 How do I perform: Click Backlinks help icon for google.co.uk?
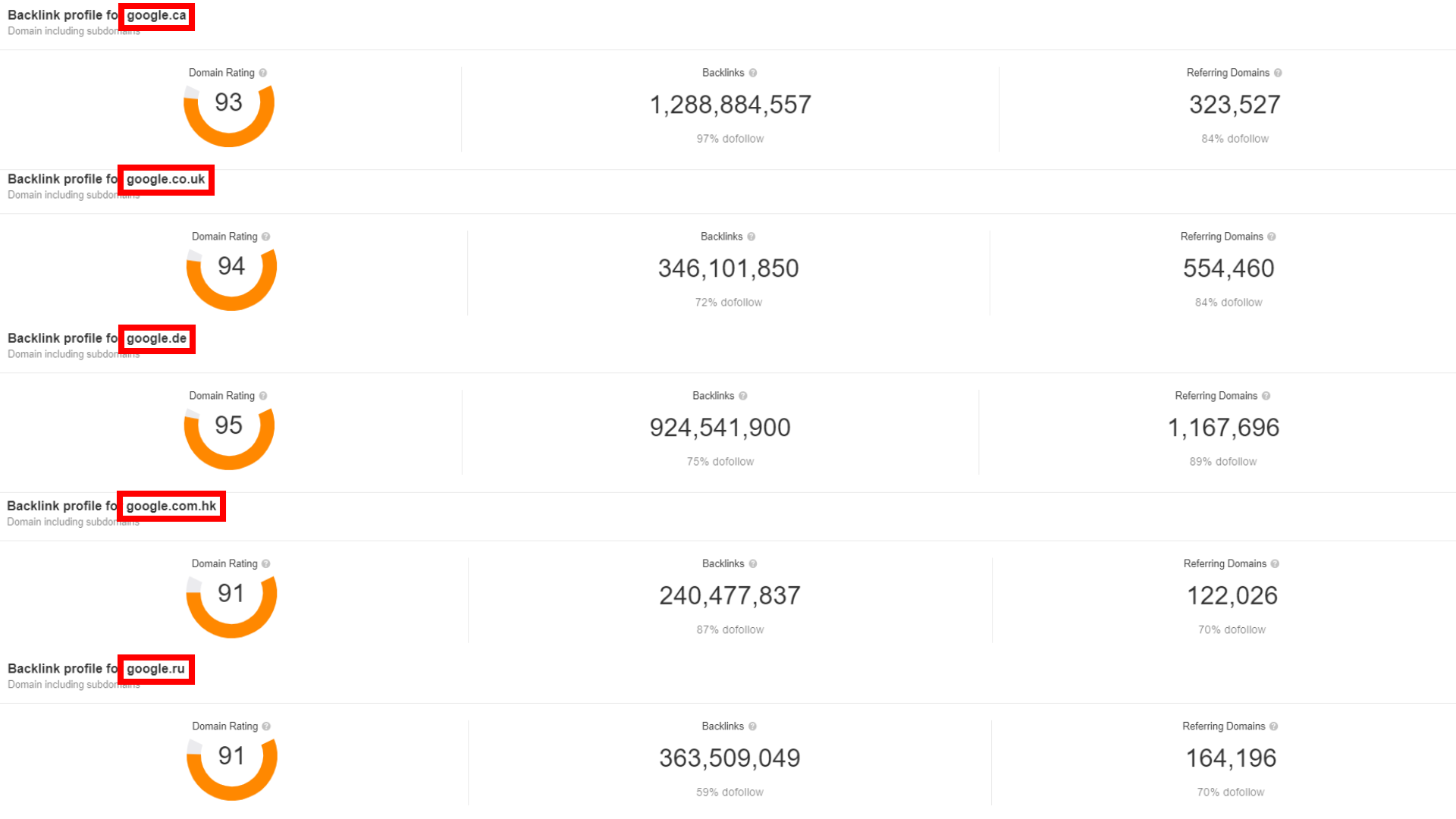click(x=752, y=237)
